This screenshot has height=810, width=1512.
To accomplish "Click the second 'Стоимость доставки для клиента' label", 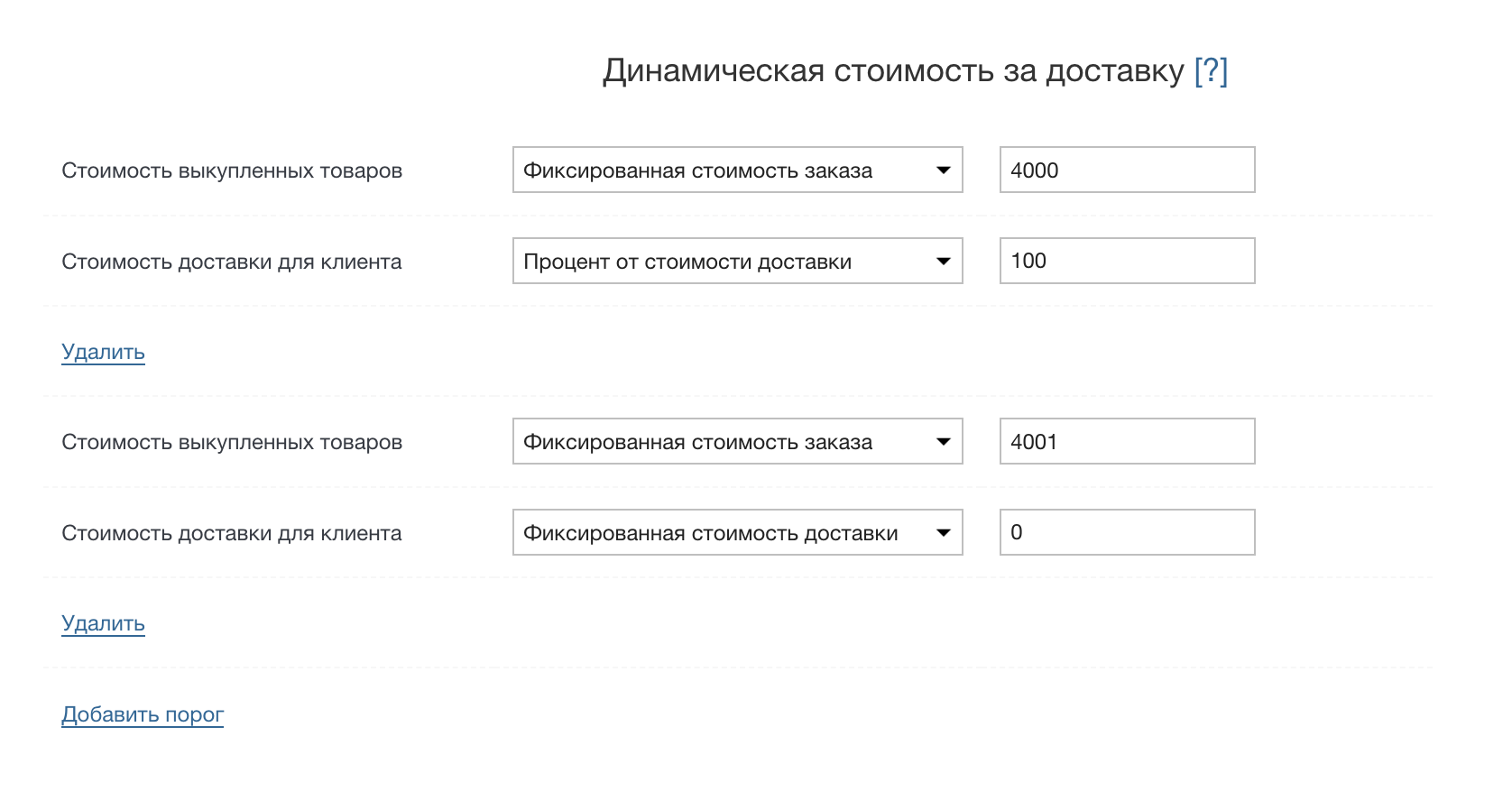I will [231, 533].
